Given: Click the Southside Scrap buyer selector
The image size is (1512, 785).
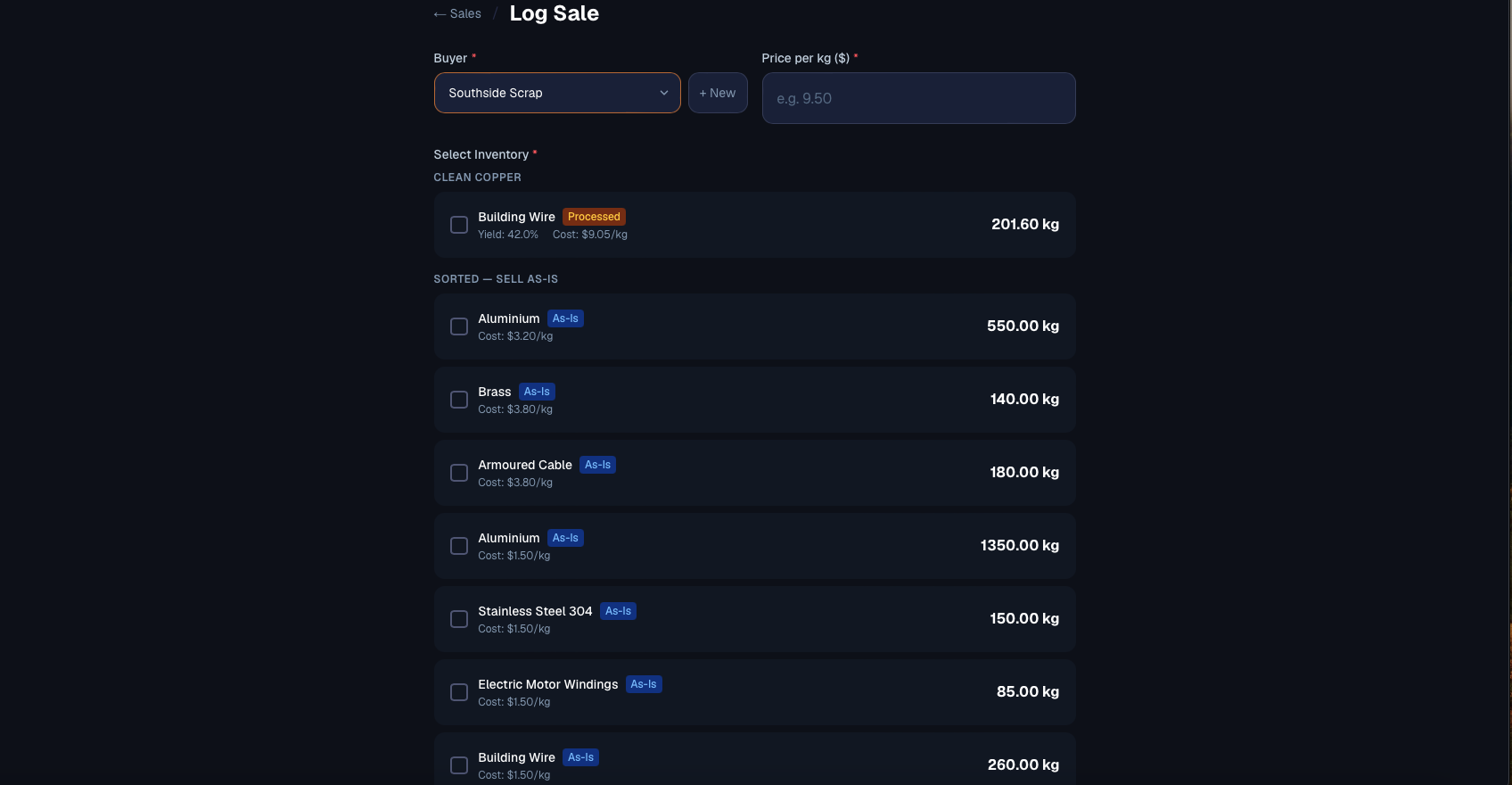Looking at the screenshot, I should (x=557, y=93).
